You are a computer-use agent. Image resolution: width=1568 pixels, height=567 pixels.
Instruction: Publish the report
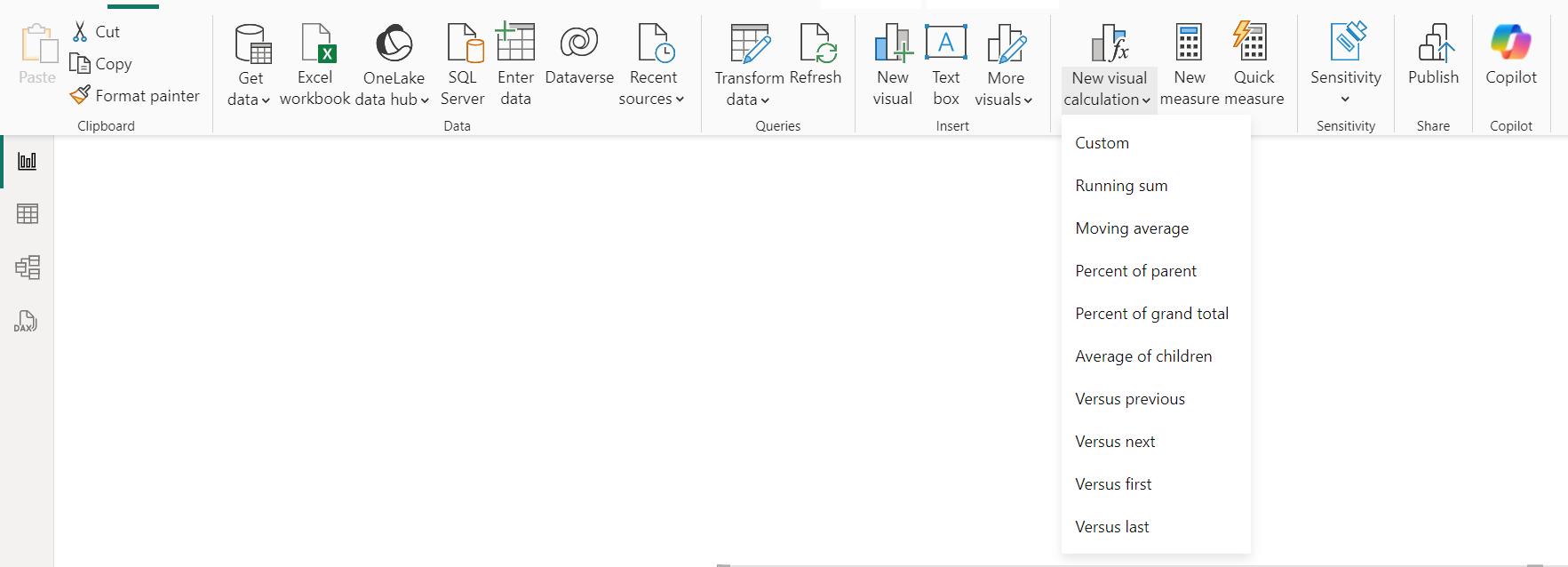tap(1433, 55)
